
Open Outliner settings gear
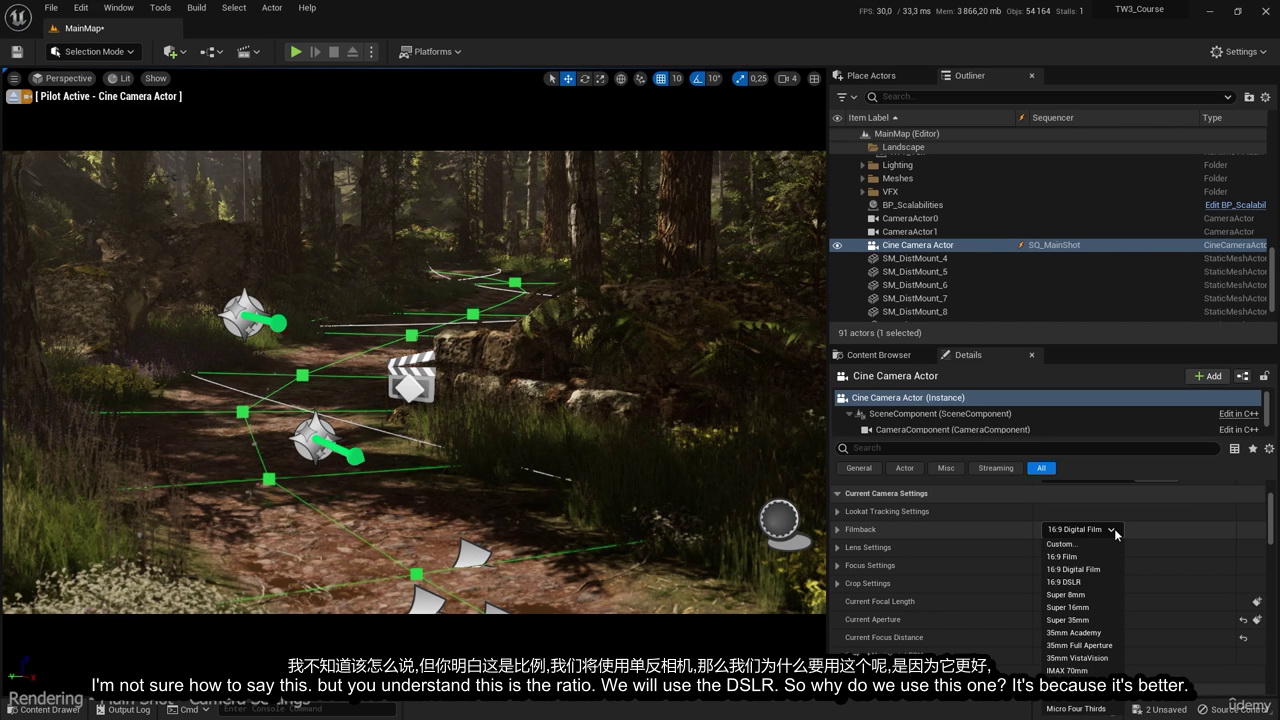tap(1265, 97)
